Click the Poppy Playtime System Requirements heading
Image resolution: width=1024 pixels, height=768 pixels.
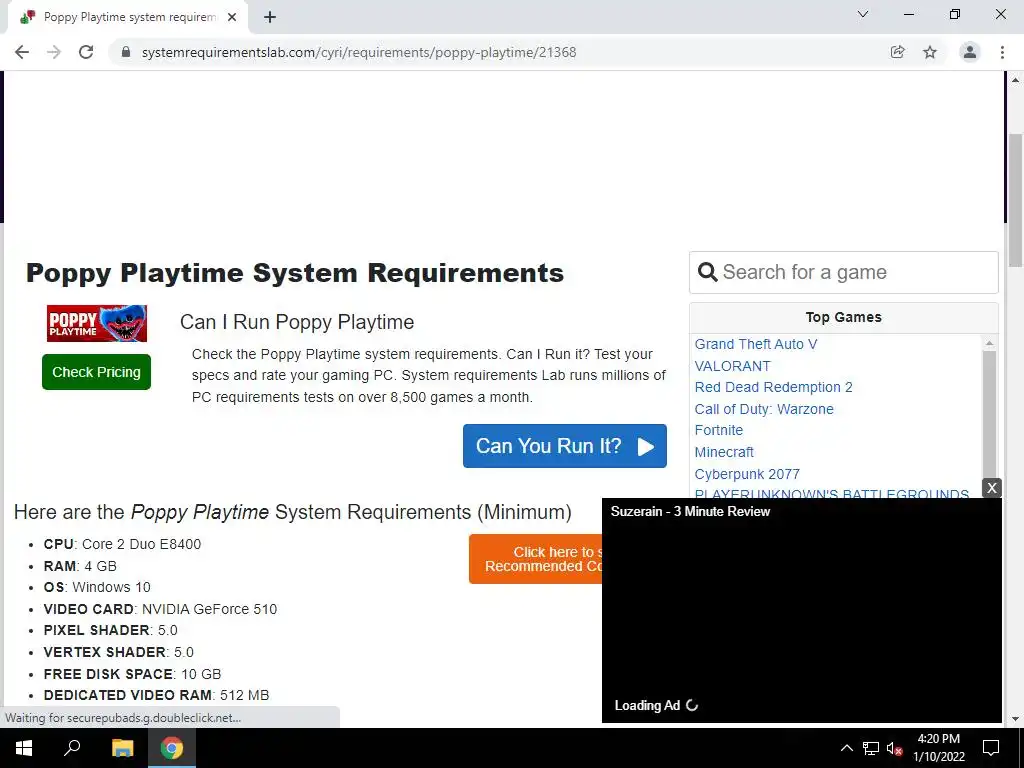(295, 273)
